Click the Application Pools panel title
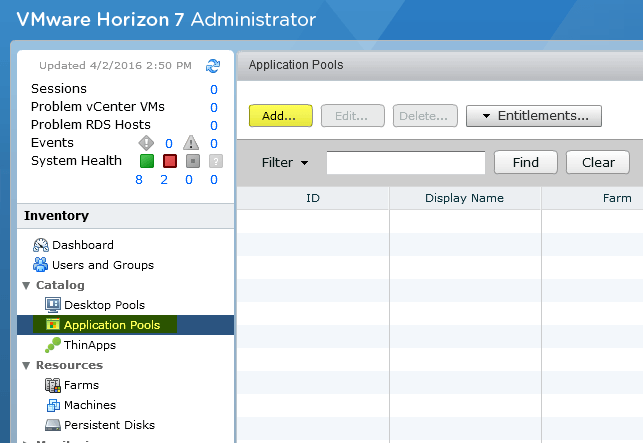Image resolution: width=643 pixels, height=443 pixels. point(296,65)
